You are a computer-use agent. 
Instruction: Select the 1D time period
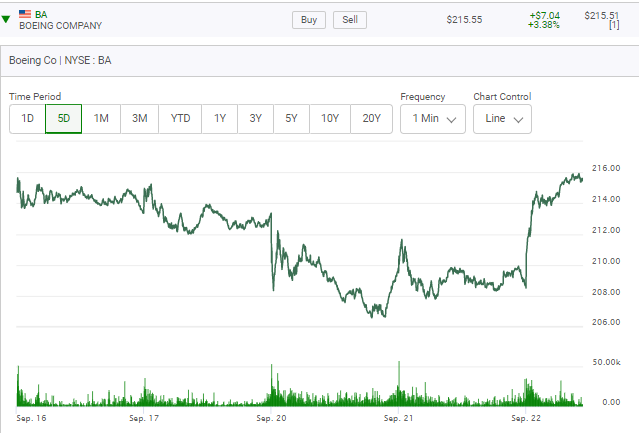click(27, 119)
